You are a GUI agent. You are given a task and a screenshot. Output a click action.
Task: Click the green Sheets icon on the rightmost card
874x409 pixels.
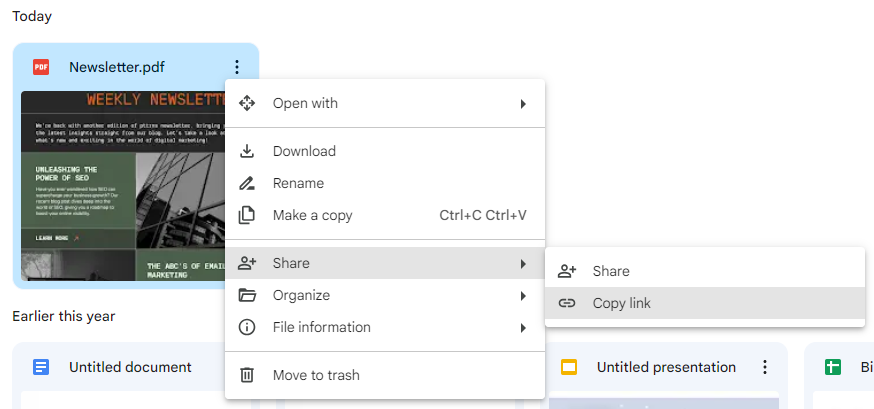point(833,367)
